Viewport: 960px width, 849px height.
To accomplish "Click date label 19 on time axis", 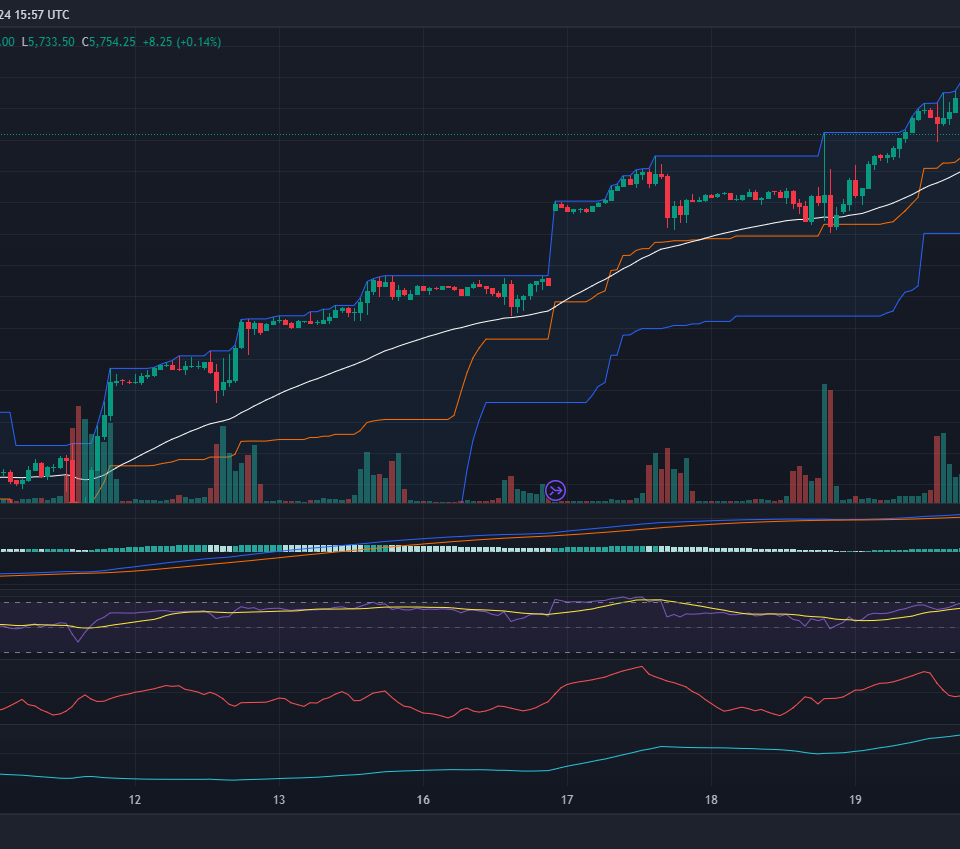I will 855,799.
